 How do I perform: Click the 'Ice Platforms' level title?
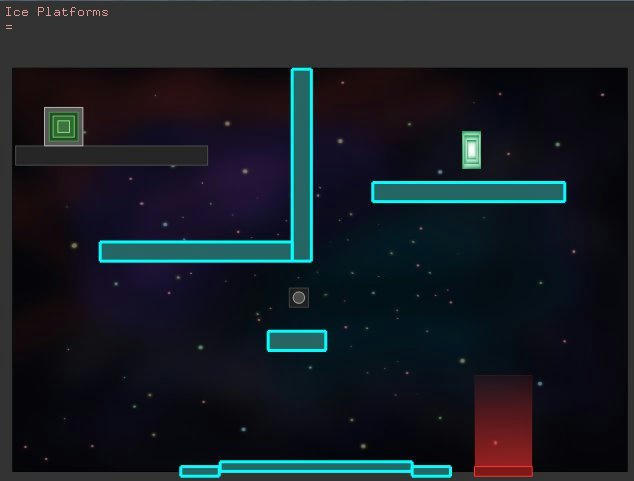[57, 12]
